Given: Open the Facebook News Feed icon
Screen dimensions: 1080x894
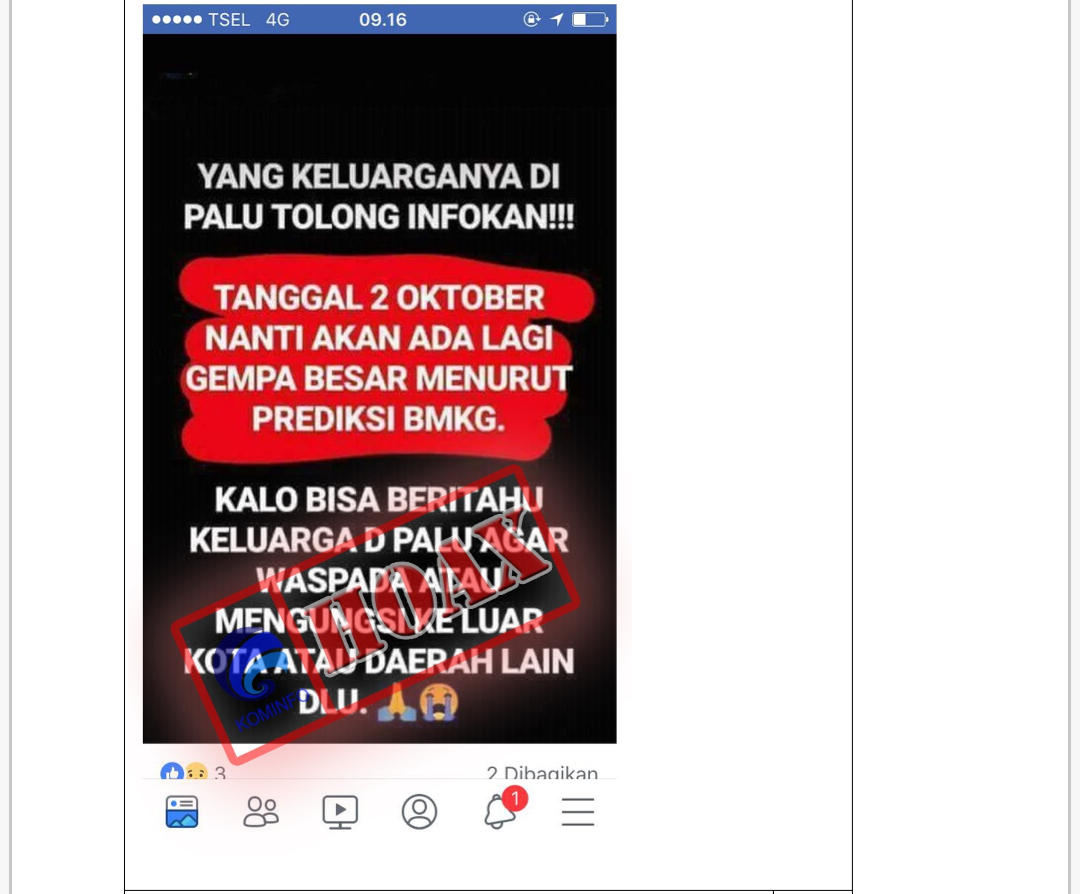Looking at the screenshot, I should coord(182,811).
